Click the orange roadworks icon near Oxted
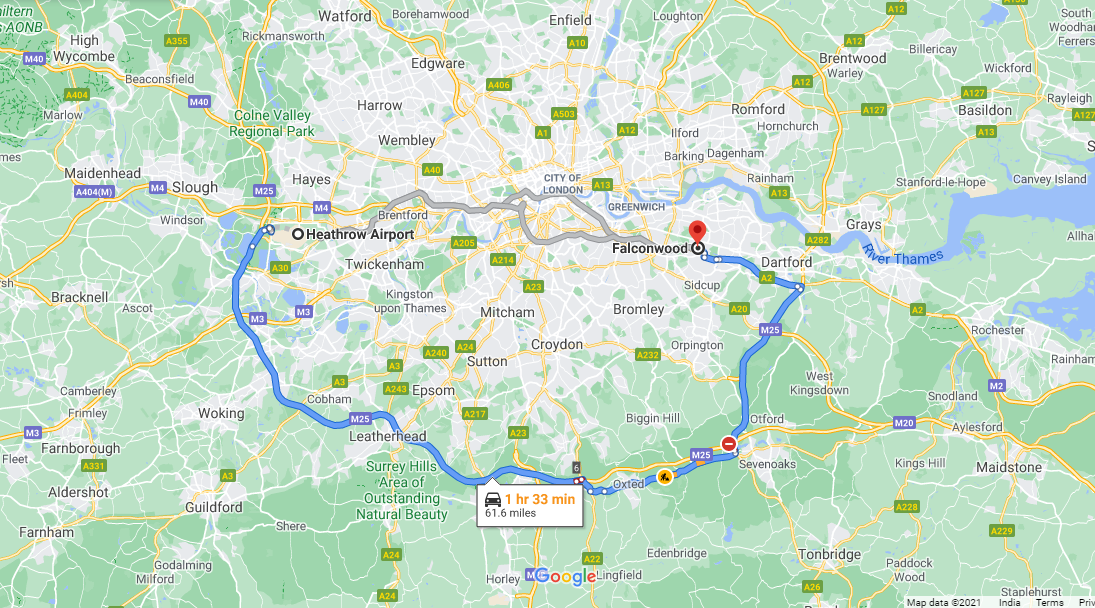1095x608 pixels. tap(665, 477)
